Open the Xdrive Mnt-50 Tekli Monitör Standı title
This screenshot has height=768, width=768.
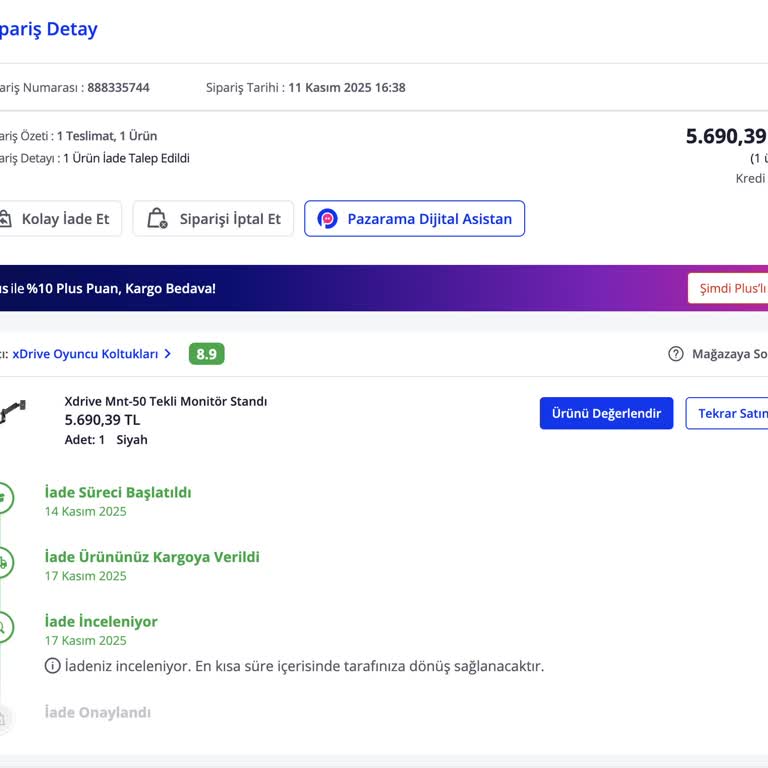click(x=166, y=402)
